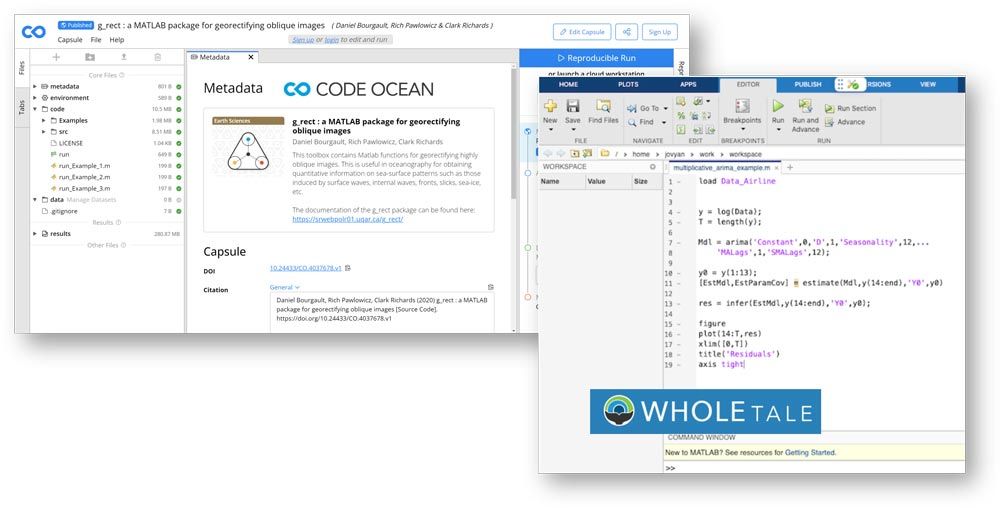
Task: Click the new file plus icon
Action: point(56,58)
